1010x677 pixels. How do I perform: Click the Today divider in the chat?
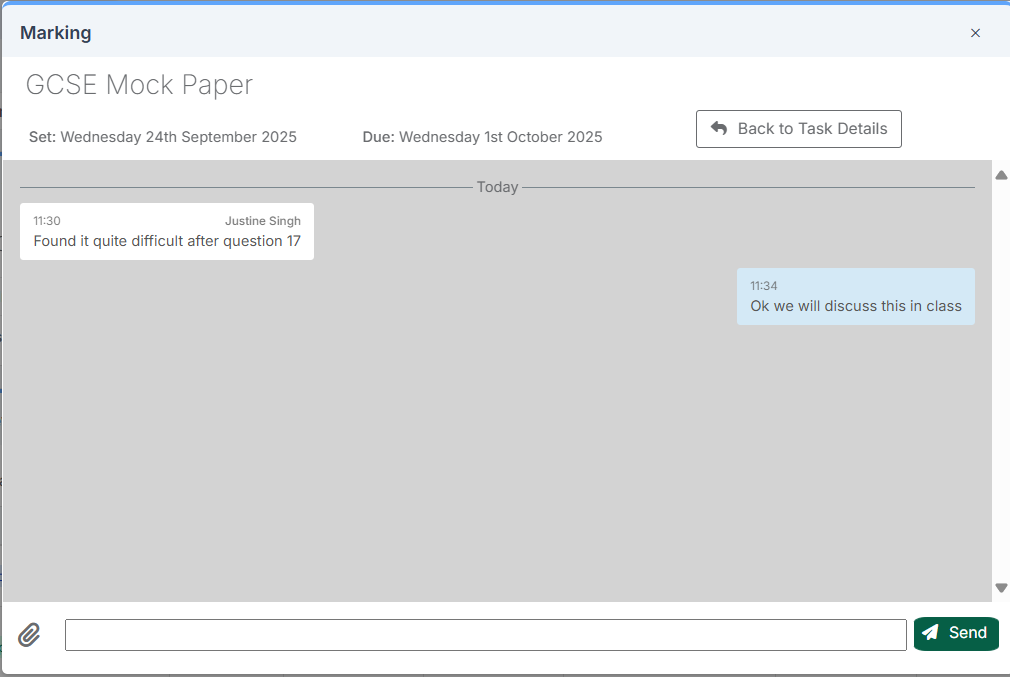point(497,187)
